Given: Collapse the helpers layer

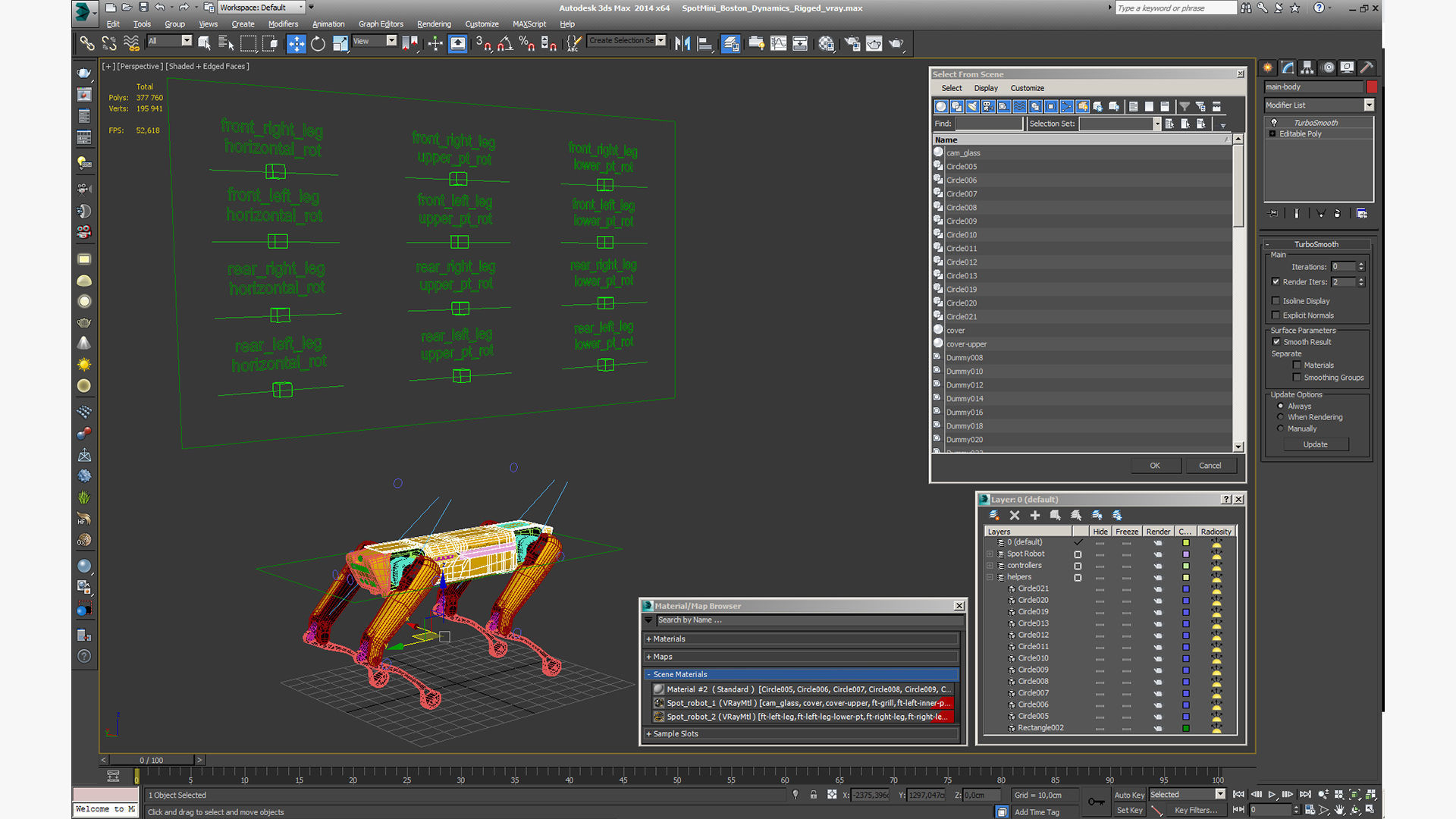Looking at the screenshot, I should (990, 577).
